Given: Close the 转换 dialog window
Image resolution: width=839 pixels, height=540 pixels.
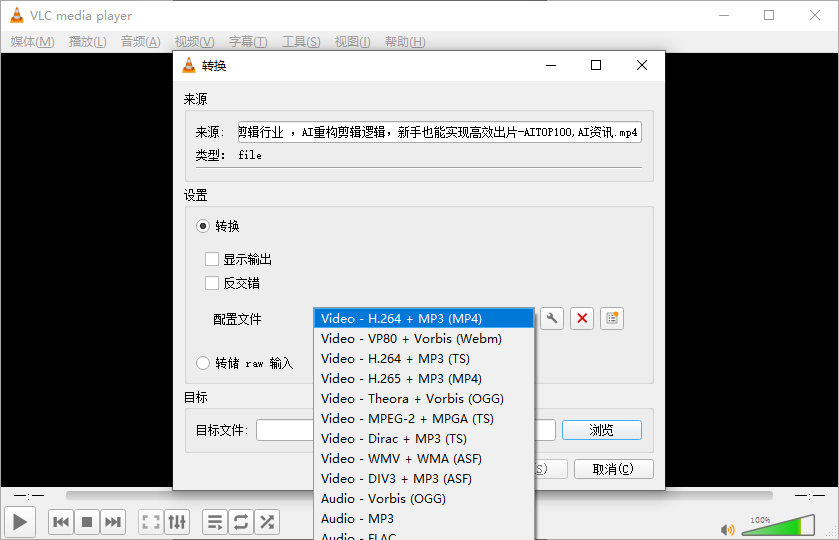Looking at the screenshot, I should [x=642, y=65].
